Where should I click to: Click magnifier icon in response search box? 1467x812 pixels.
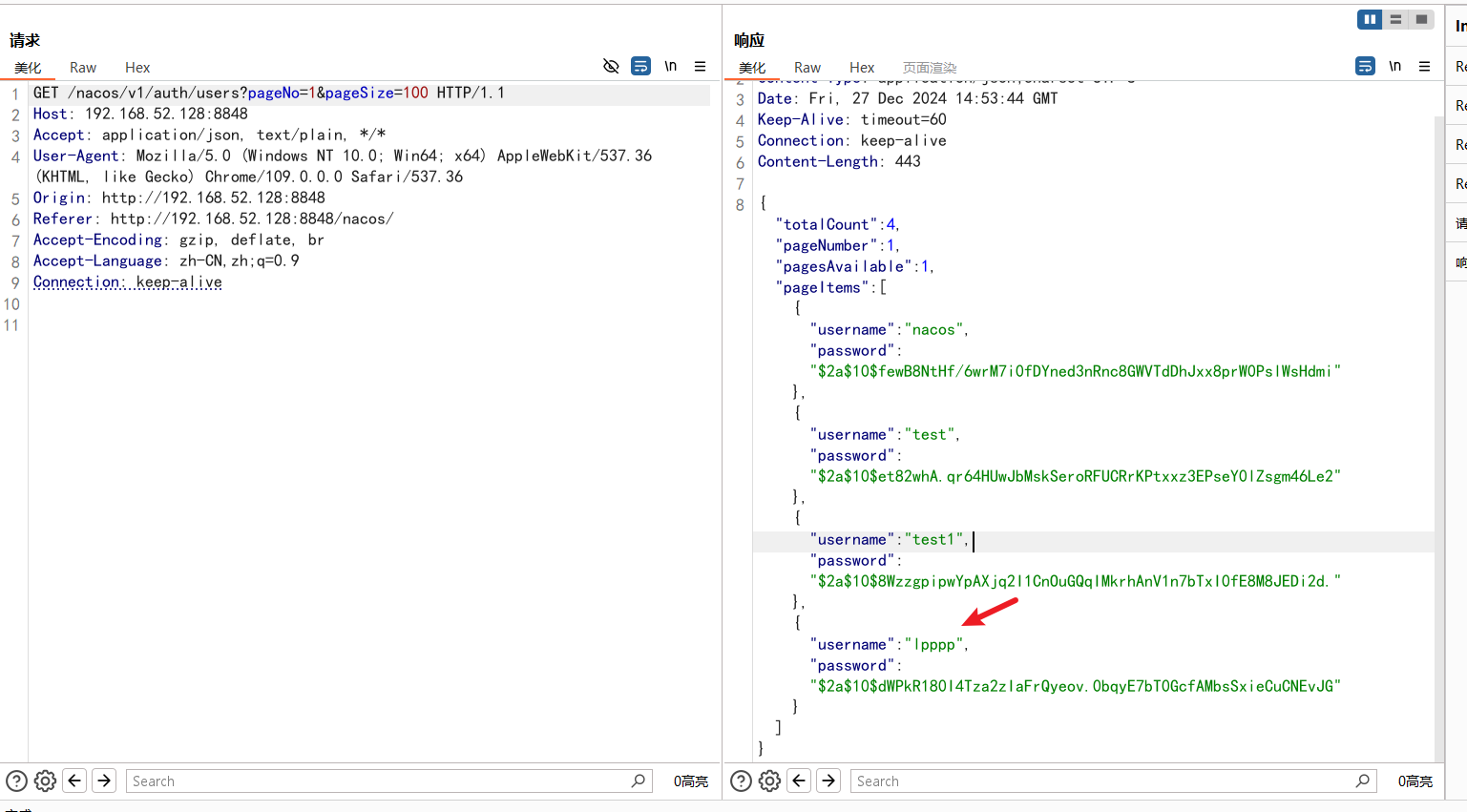[x=1363, y=781]
